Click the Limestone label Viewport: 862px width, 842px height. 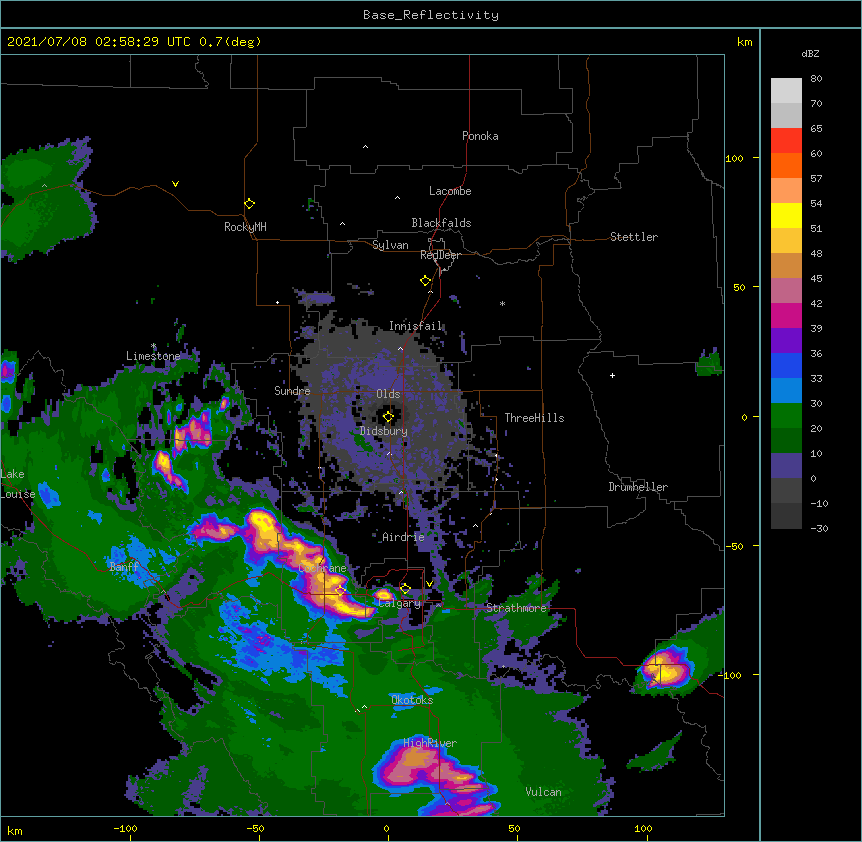153,356
